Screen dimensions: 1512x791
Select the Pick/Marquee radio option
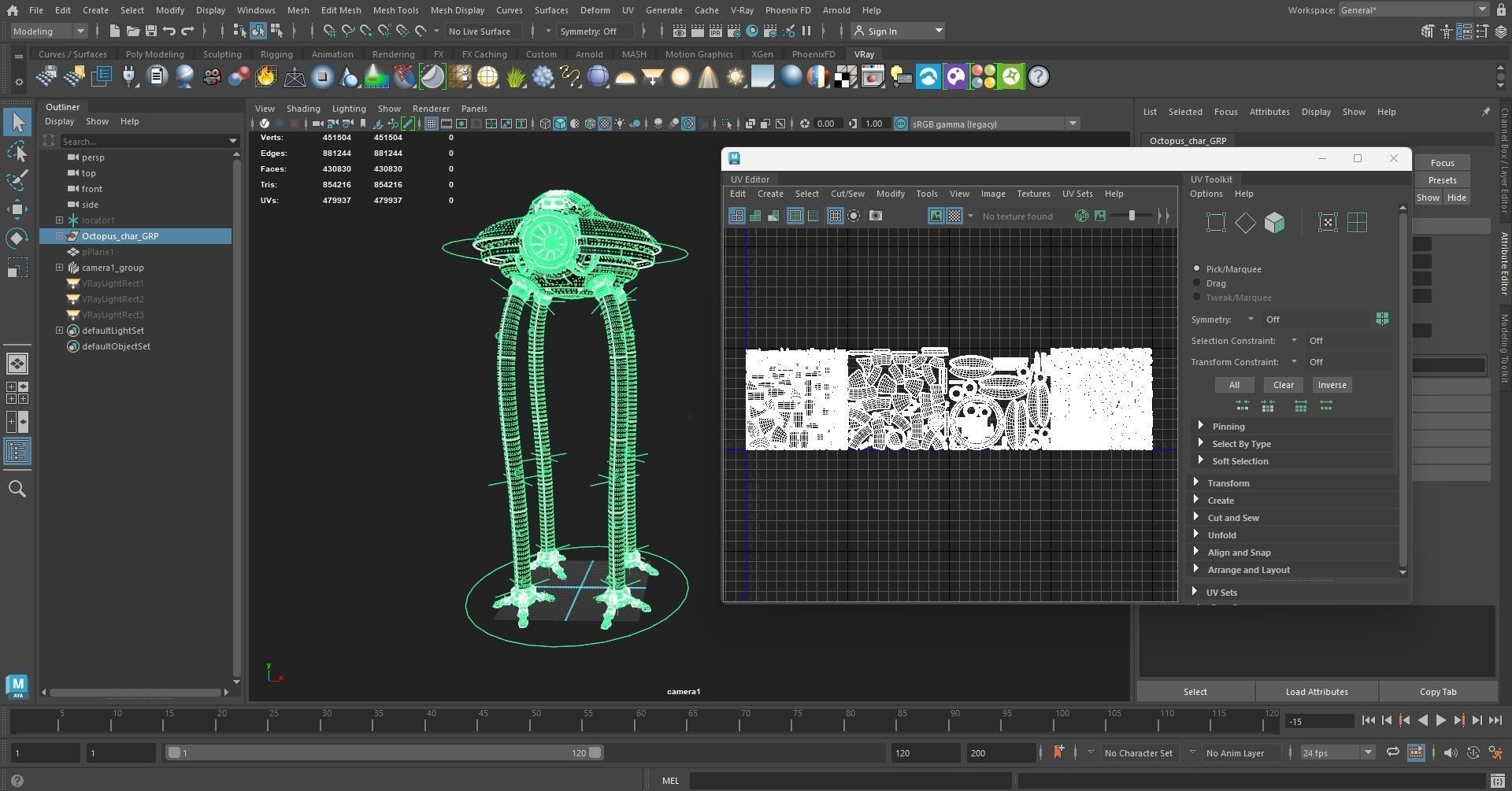coord(1197,269)
